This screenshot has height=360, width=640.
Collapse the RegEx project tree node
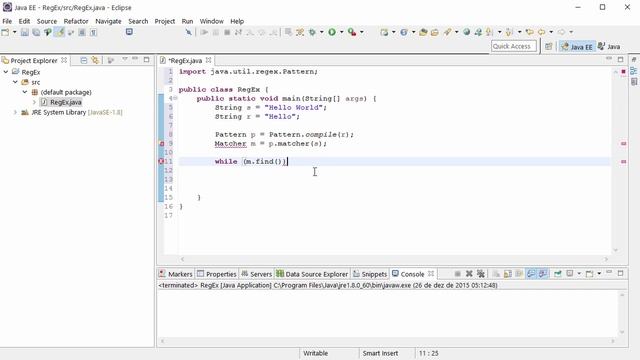[6, 72]
